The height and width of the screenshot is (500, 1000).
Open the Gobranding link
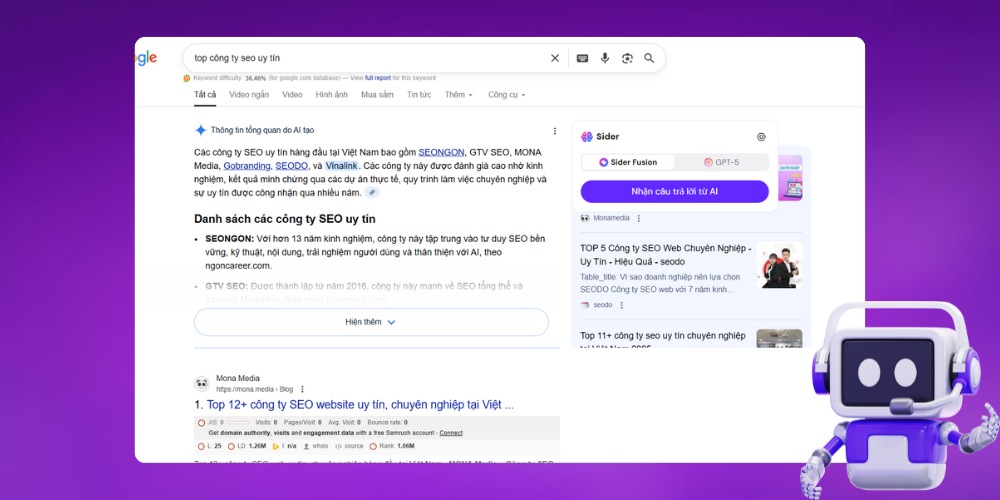247,166
